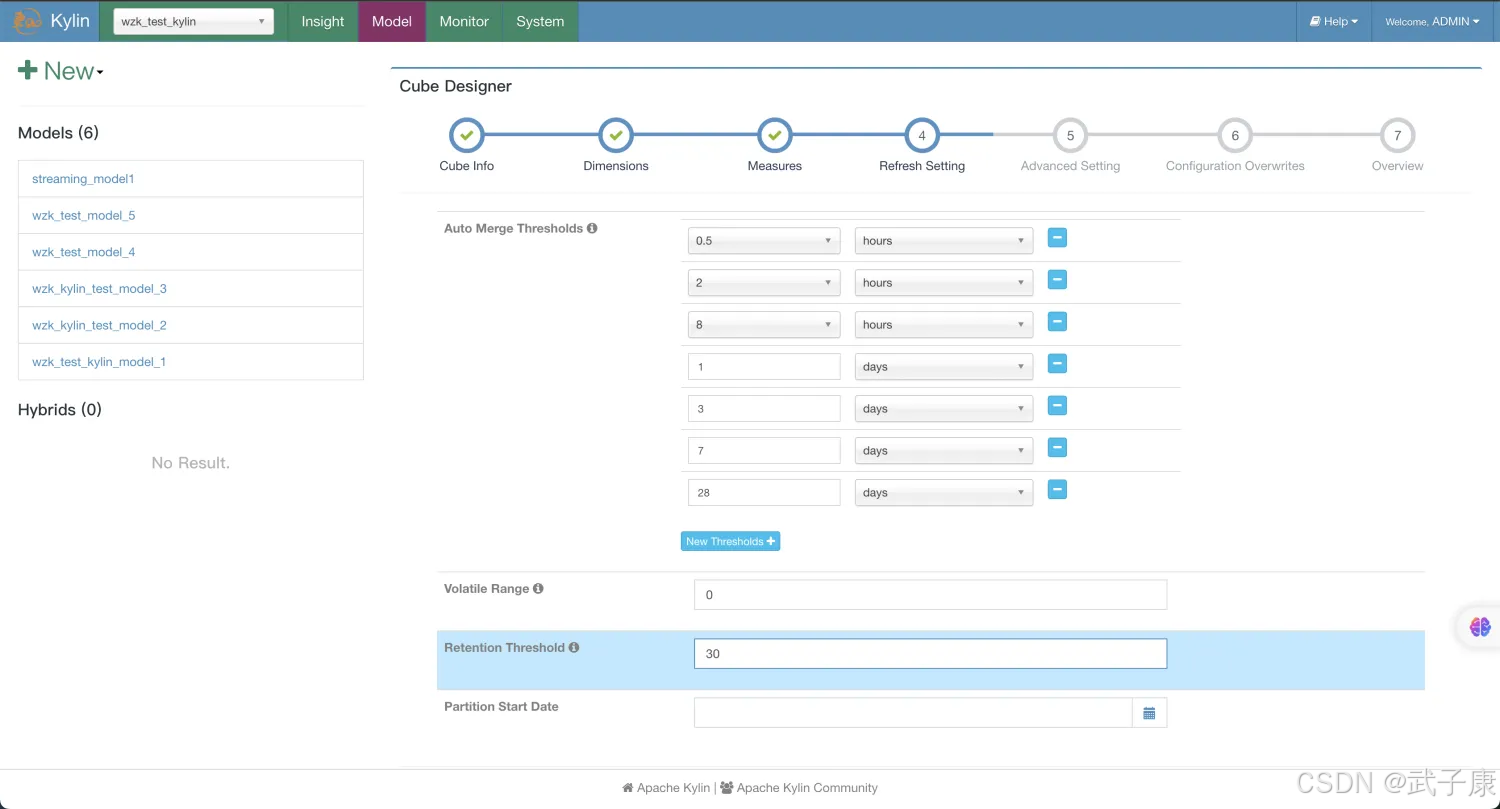This screenshot has width=1500, height=809.
Task: Select step 4 Refresh Setting circle
Action: [922, 135]
